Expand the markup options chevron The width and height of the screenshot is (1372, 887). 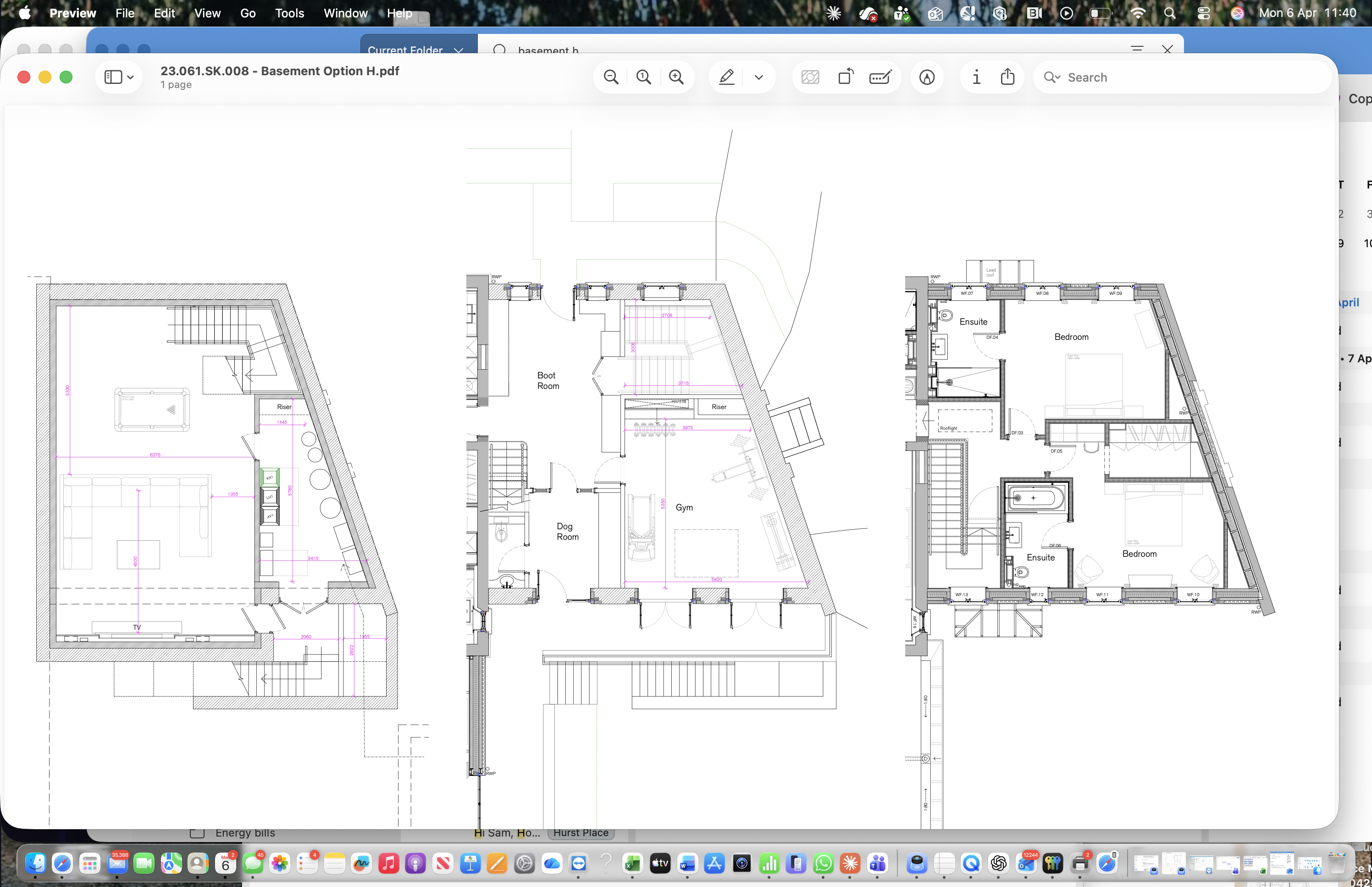(x=759, y=77)
